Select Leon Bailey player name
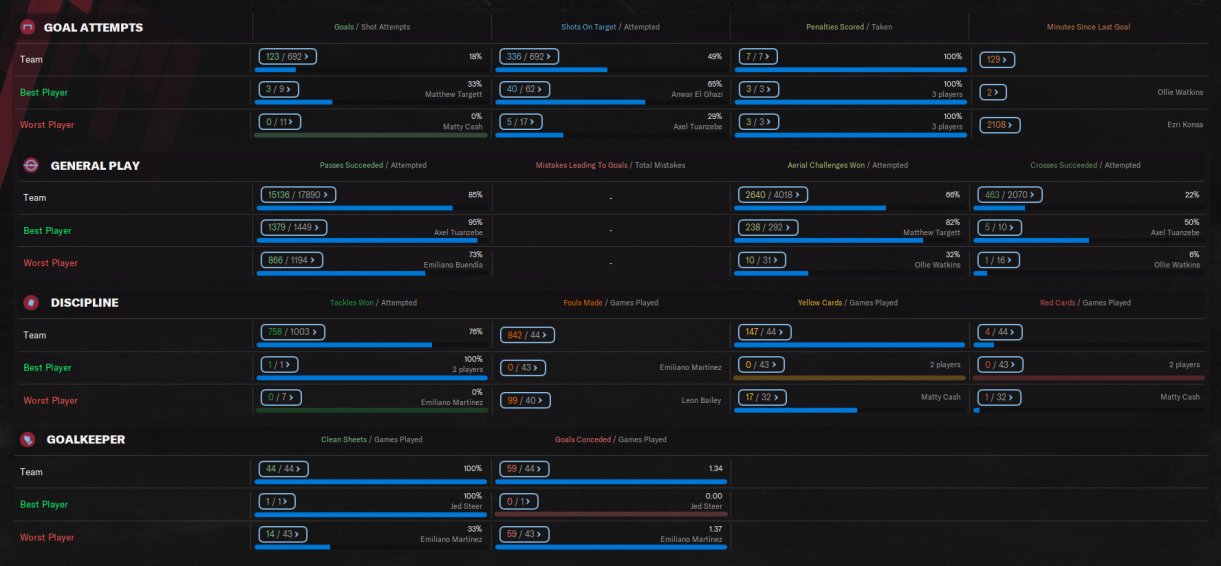 point(701,400)
